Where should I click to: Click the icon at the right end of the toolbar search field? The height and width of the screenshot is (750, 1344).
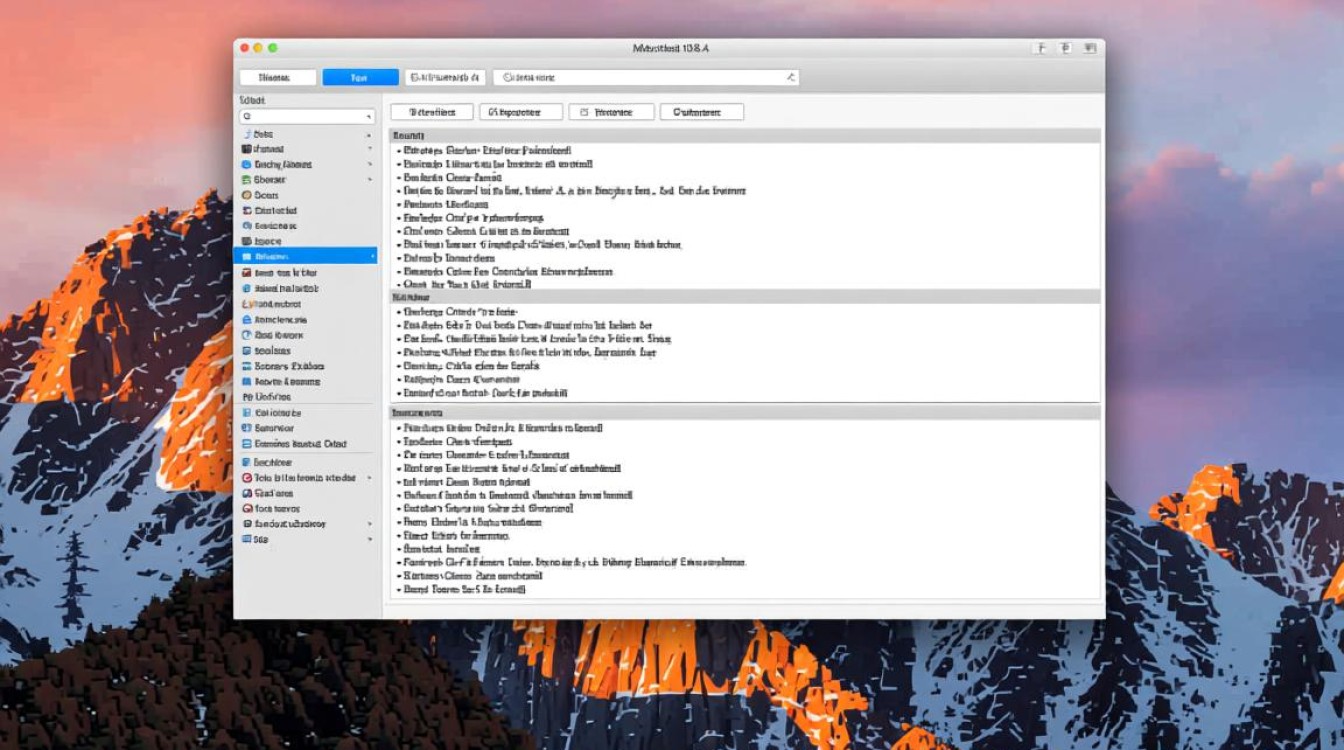click(x=790, y=77)
